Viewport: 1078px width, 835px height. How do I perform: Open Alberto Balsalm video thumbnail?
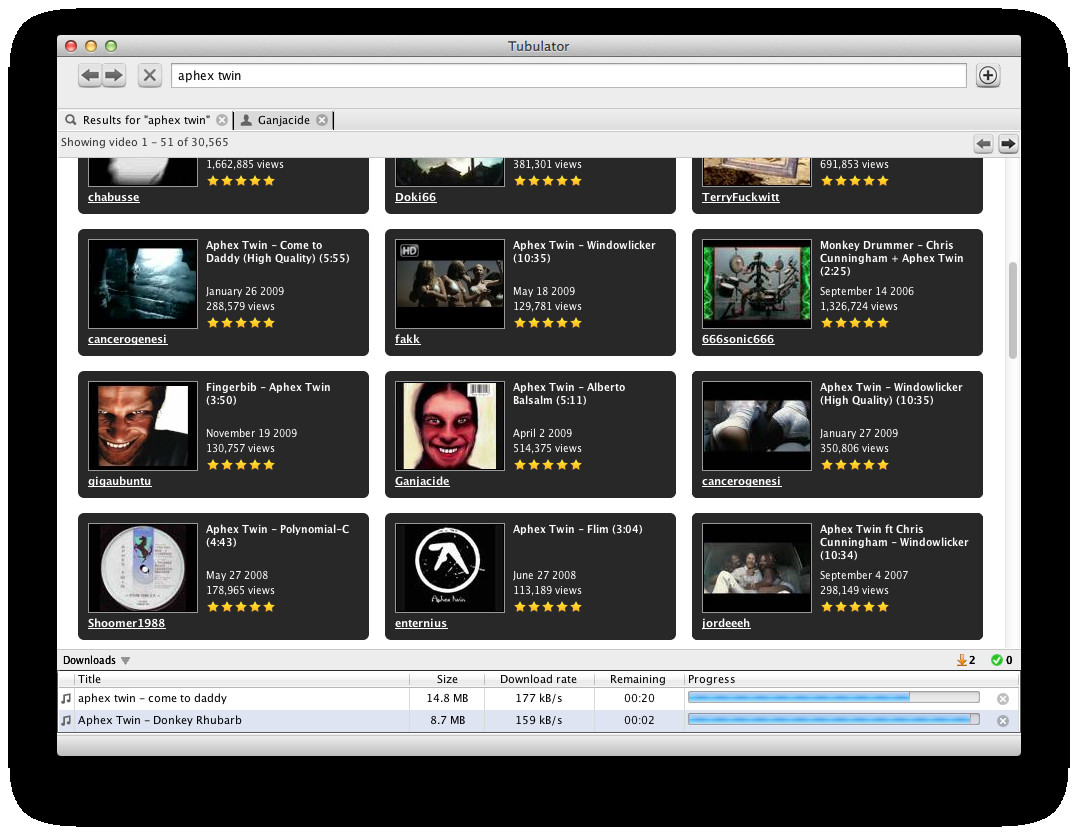[450, 426]
